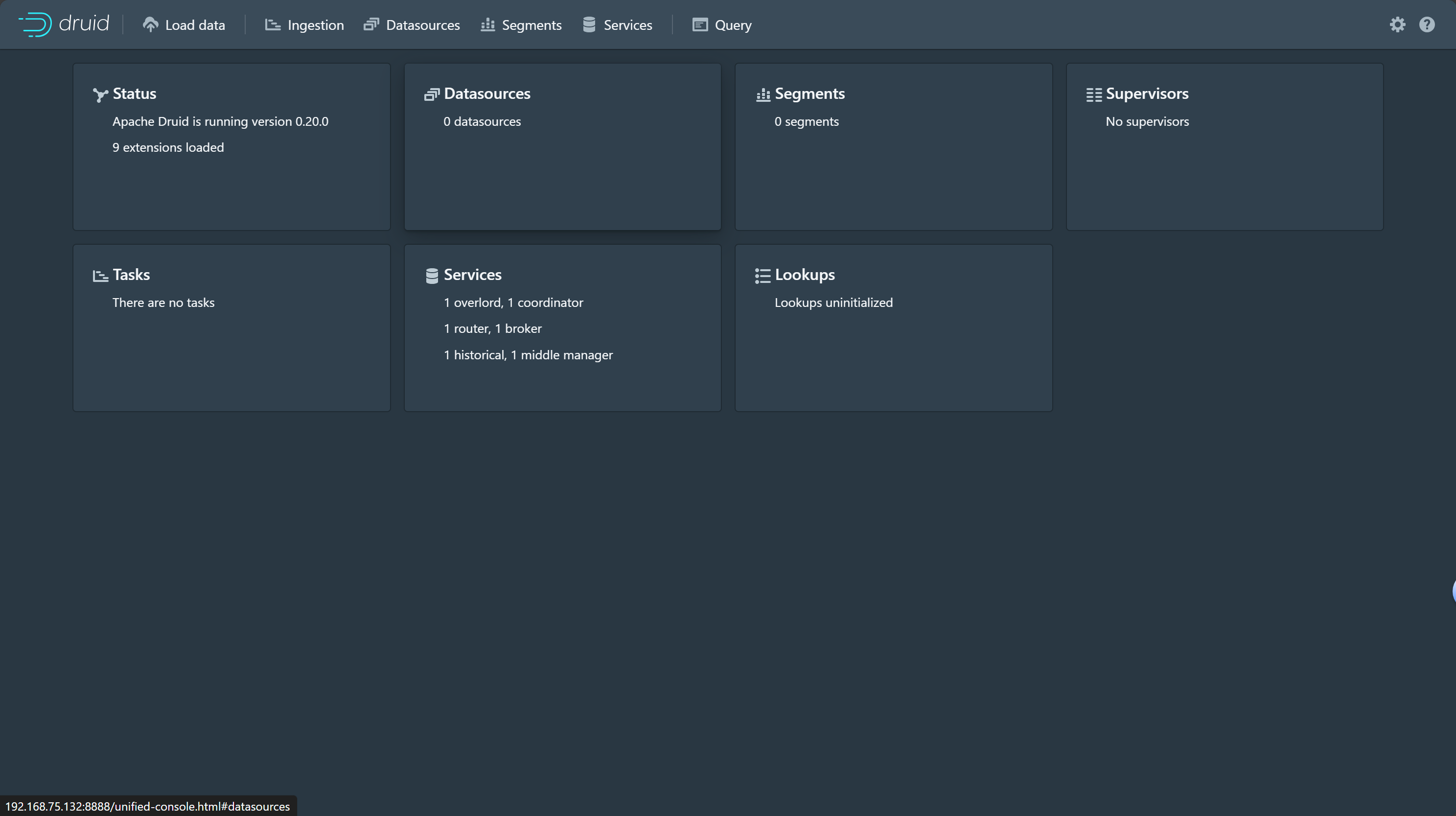Open the Query tab
This screenshot has height=816, width=1456.
pos(733,25)
